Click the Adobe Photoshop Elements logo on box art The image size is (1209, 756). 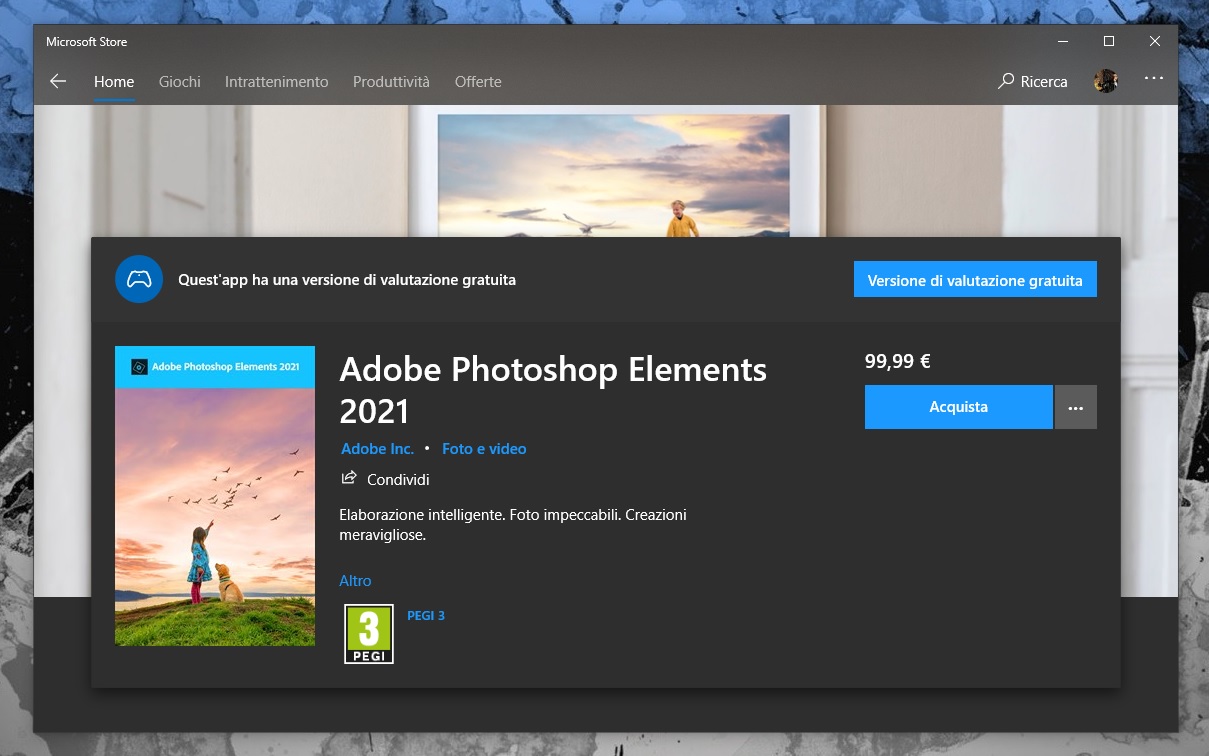(139, 367)
